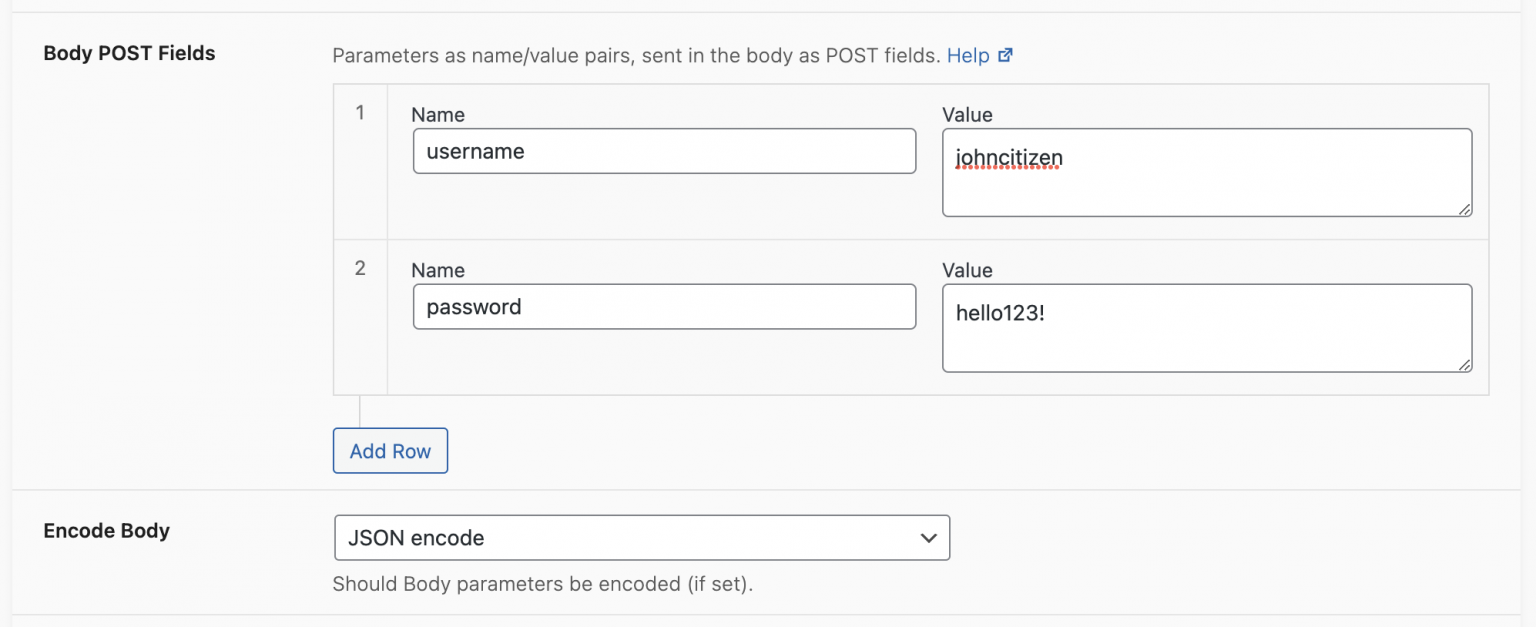The image size is (1536, 627).
Task: Click the Body POST Fields label
Action: click(x=128, y=53)
